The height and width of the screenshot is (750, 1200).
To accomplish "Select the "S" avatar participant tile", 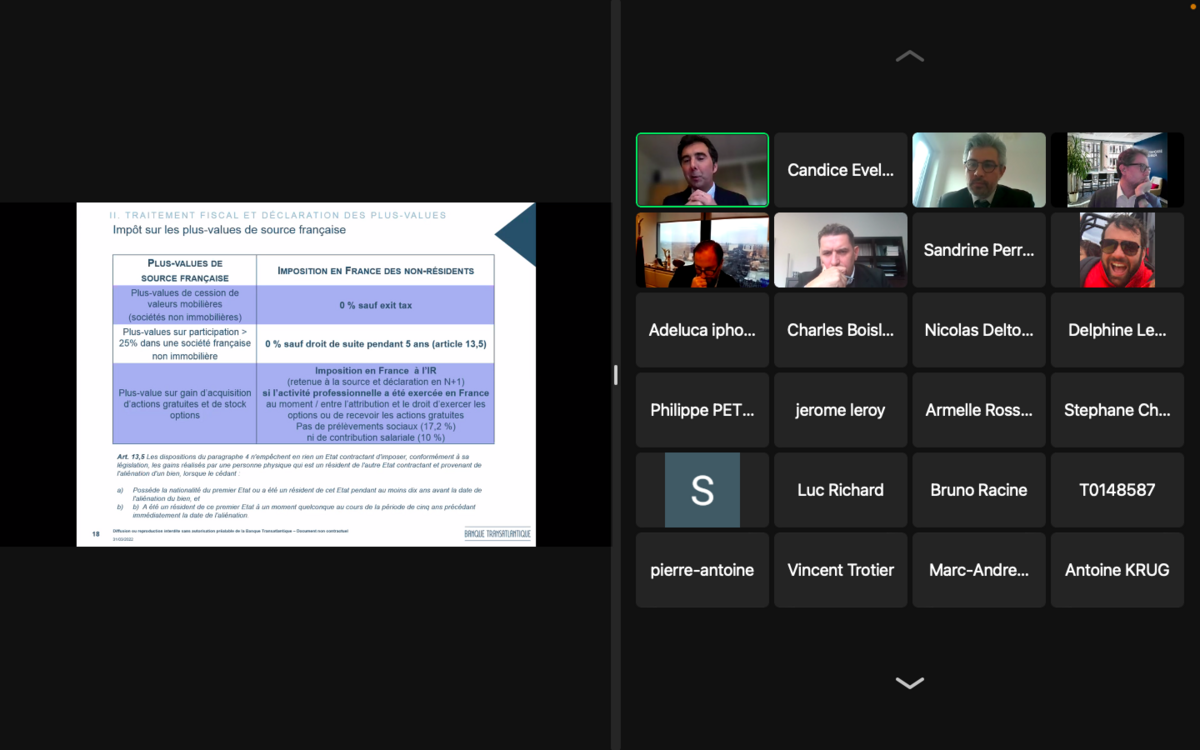I will [702, 490].
